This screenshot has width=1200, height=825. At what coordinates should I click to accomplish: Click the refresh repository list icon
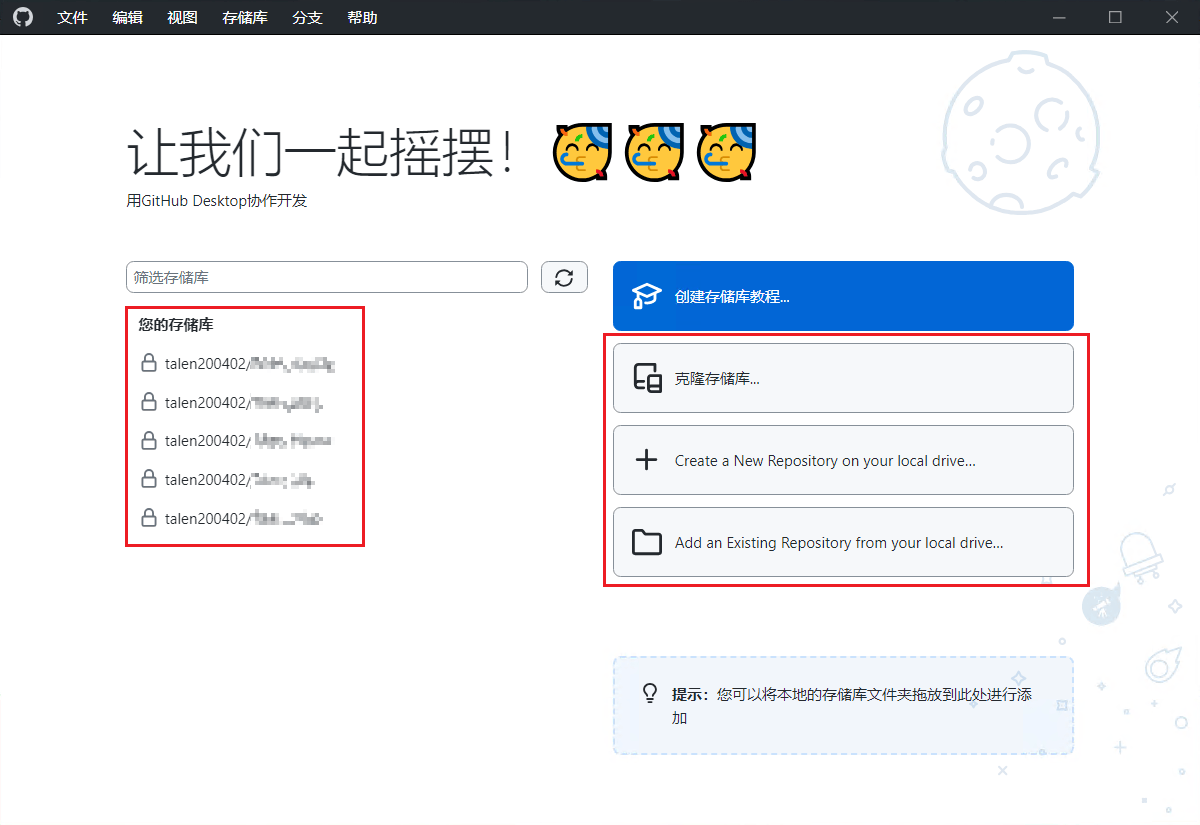pyautogui.click(x=564, y=277)
